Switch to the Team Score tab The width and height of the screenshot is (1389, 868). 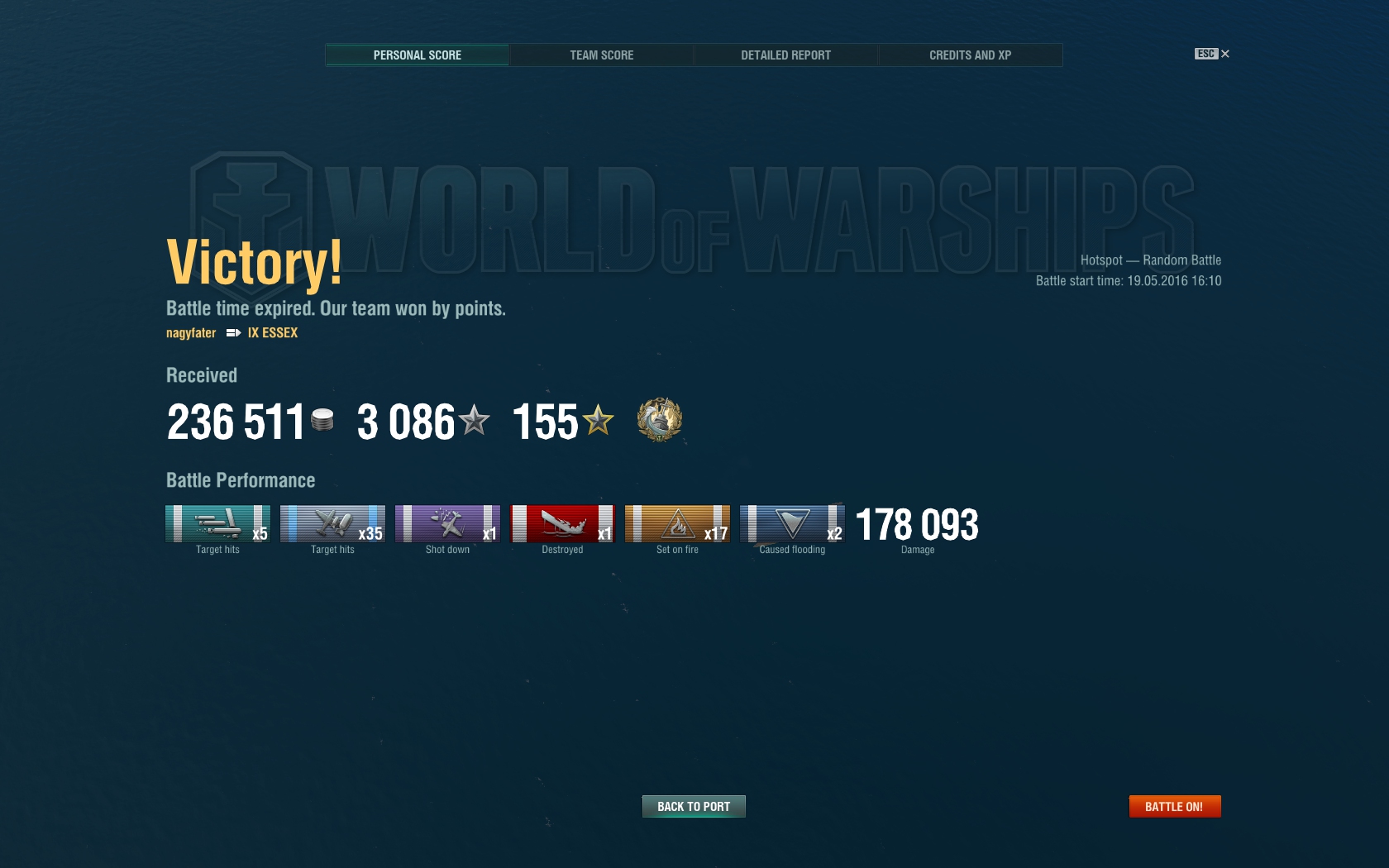[602, 55]
